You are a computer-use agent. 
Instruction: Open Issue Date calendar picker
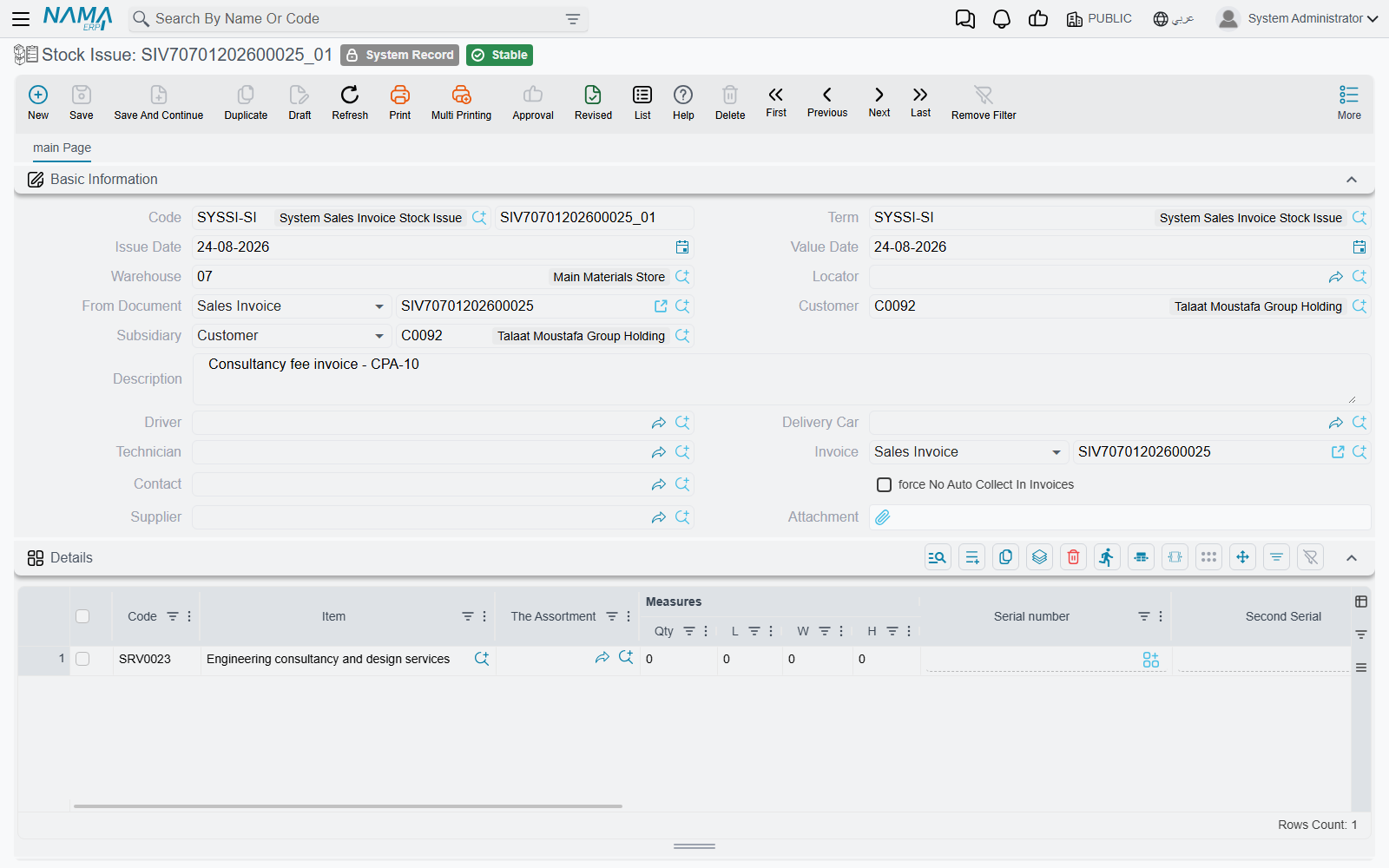coord(682,247)
